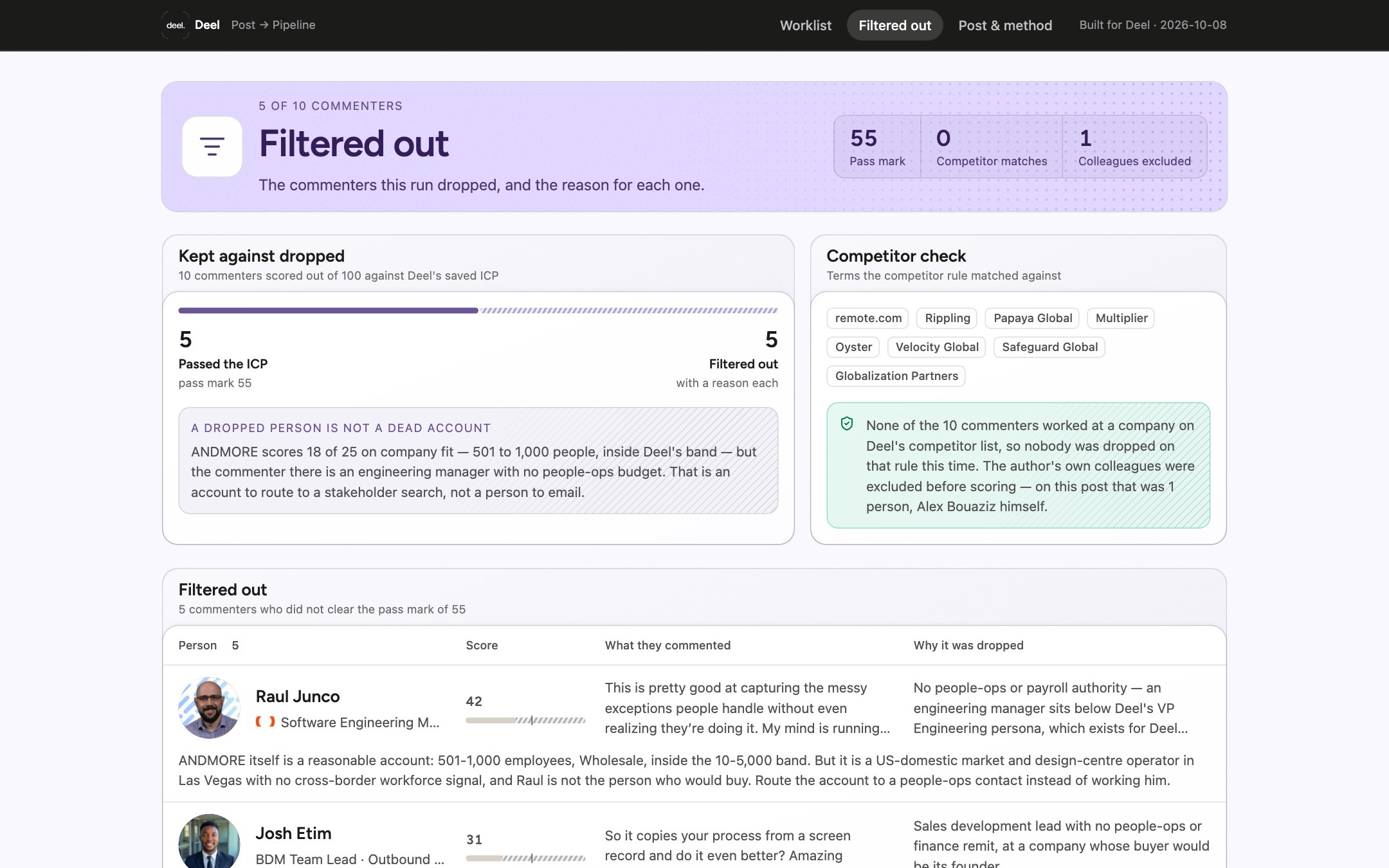The image size is (1389, 868).
Task: Click the Velocity Global chip
Action: click(936, 347)
